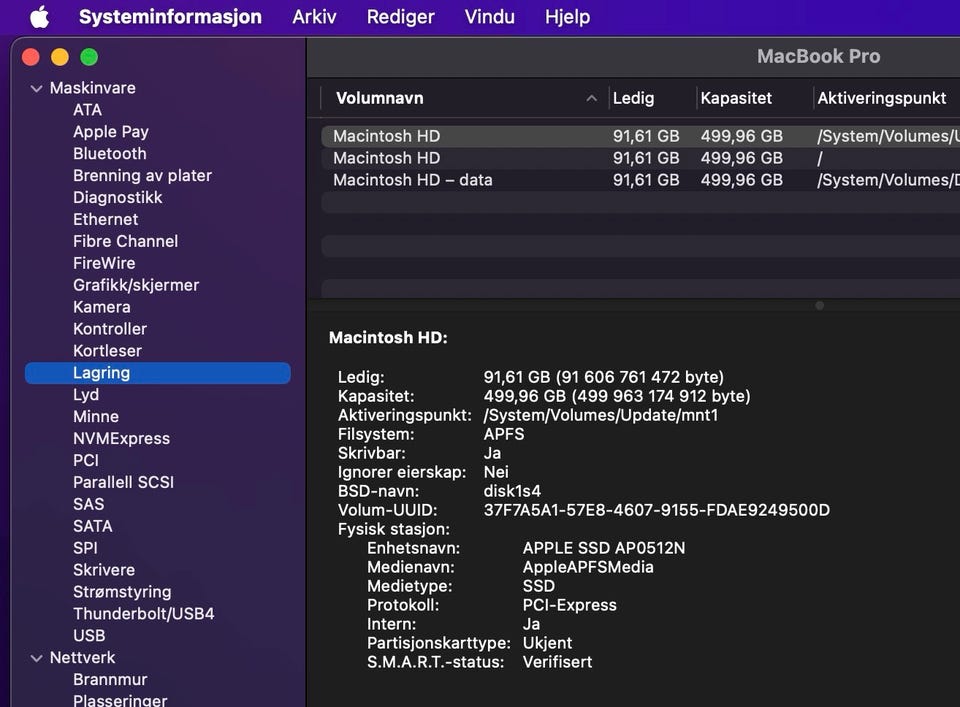960x707 pixels.
Task: Open the Hjelp menu
Action: pos(567,17)
